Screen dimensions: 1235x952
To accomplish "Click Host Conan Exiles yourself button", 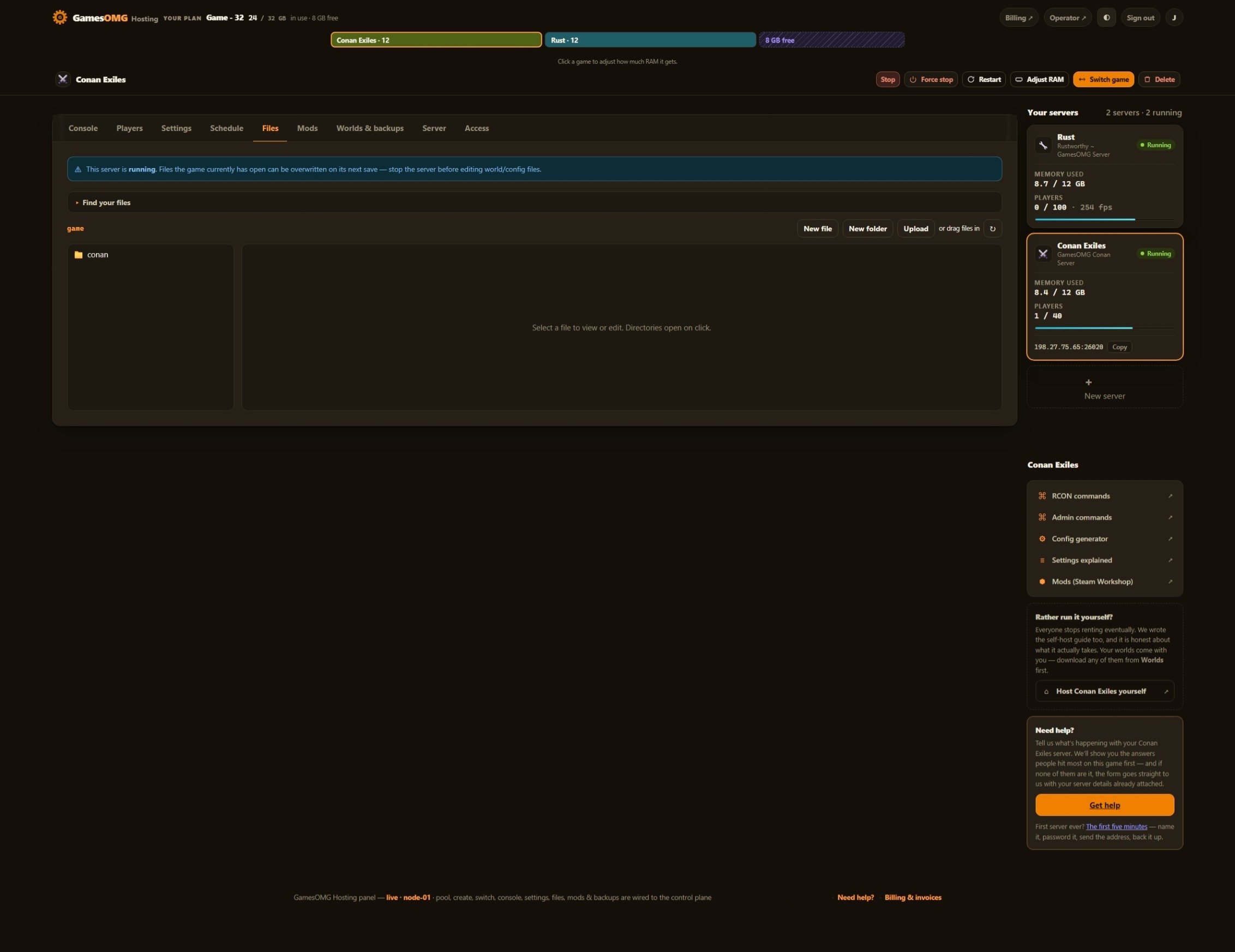I will [1105, 691].
